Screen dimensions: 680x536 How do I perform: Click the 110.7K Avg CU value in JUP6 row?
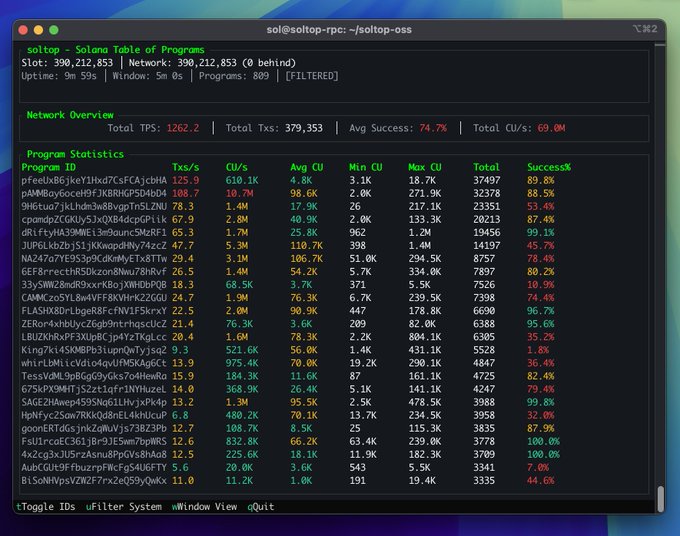(x=307, y=245)
